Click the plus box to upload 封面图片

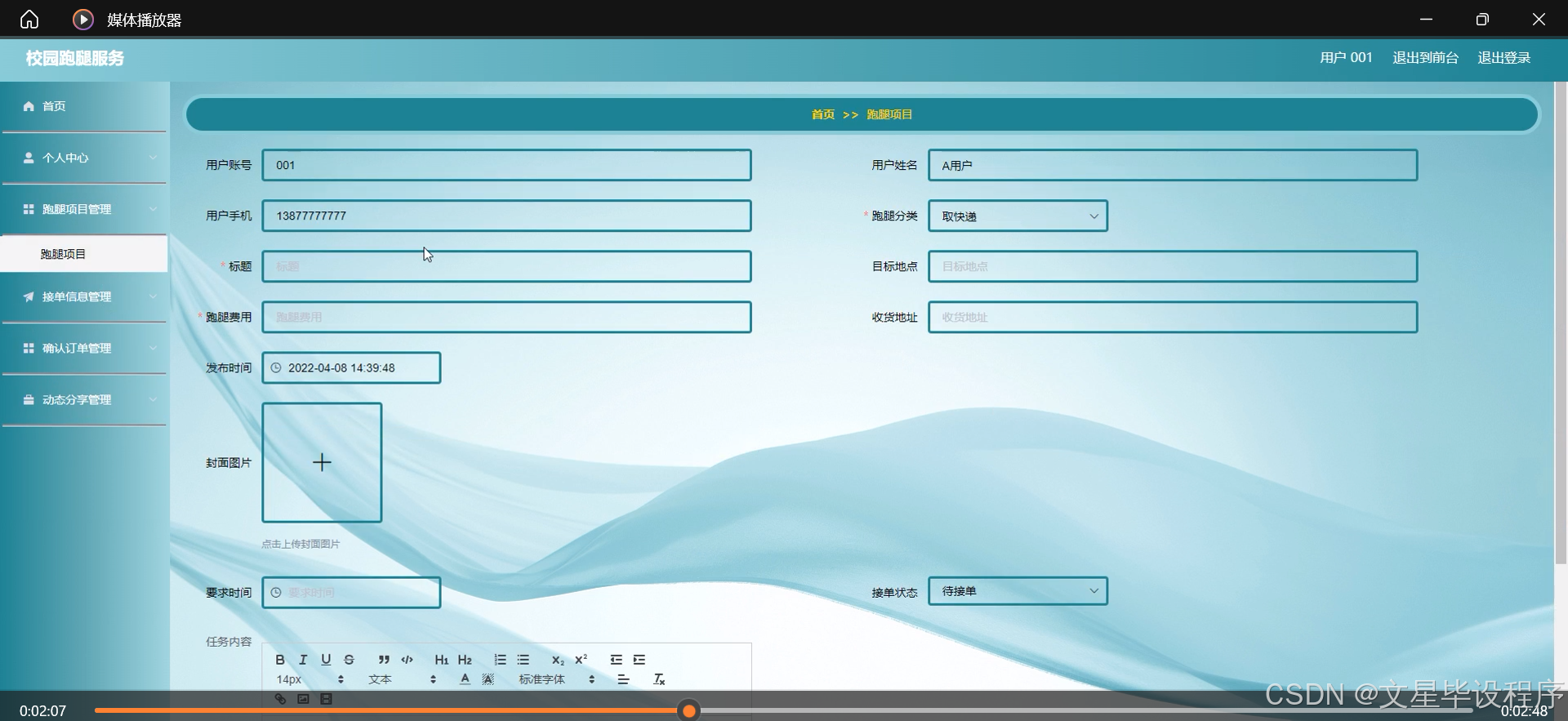pos(322,462)
